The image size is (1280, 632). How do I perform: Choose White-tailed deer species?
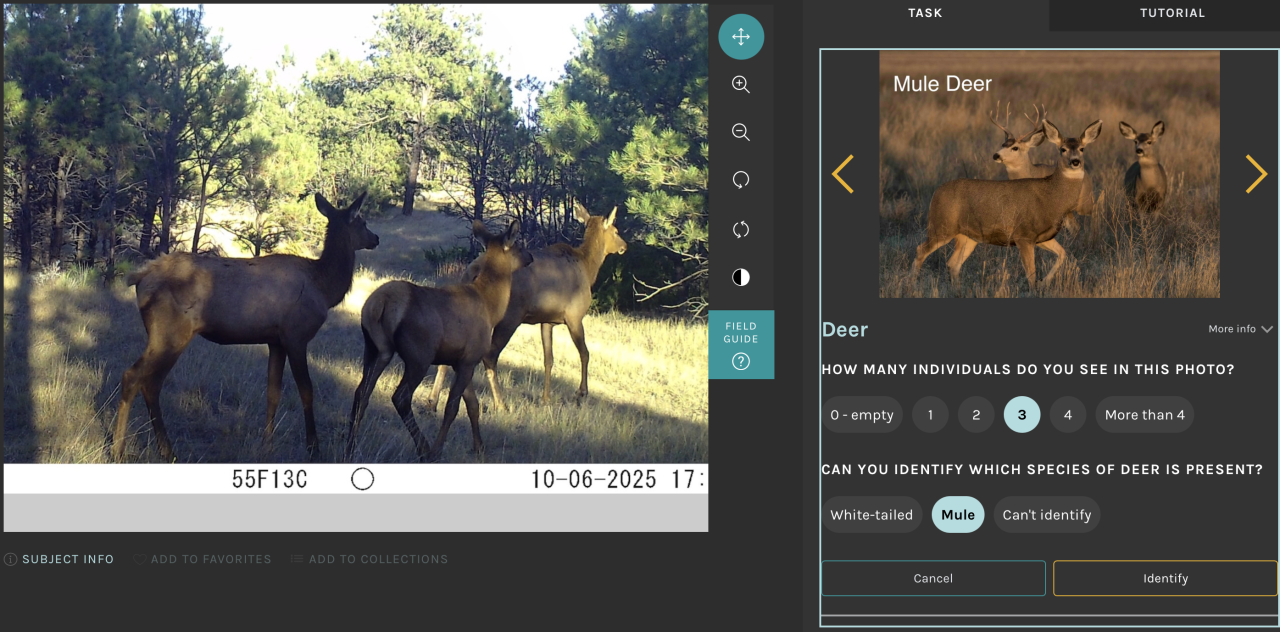[872, 515]
